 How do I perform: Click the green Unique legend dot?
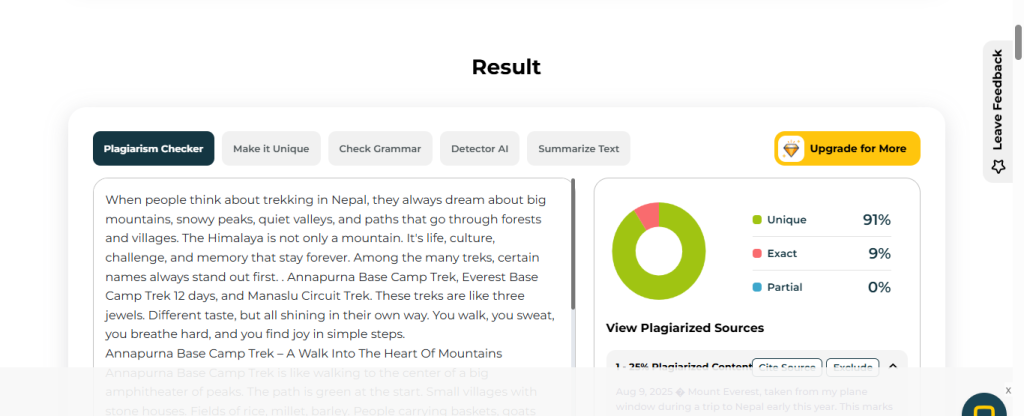click(757, 220)
